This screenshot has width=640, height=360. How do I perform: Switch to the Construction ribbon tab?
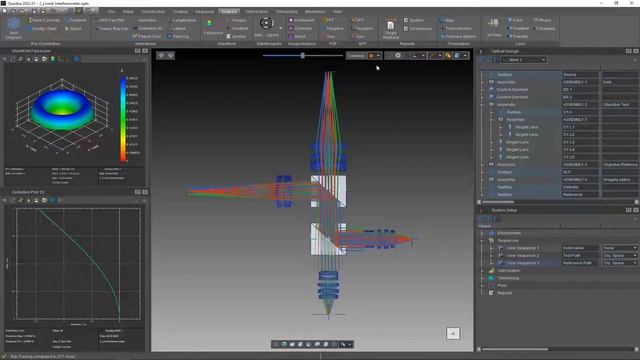pyautogui.click(x=153, y=11)
